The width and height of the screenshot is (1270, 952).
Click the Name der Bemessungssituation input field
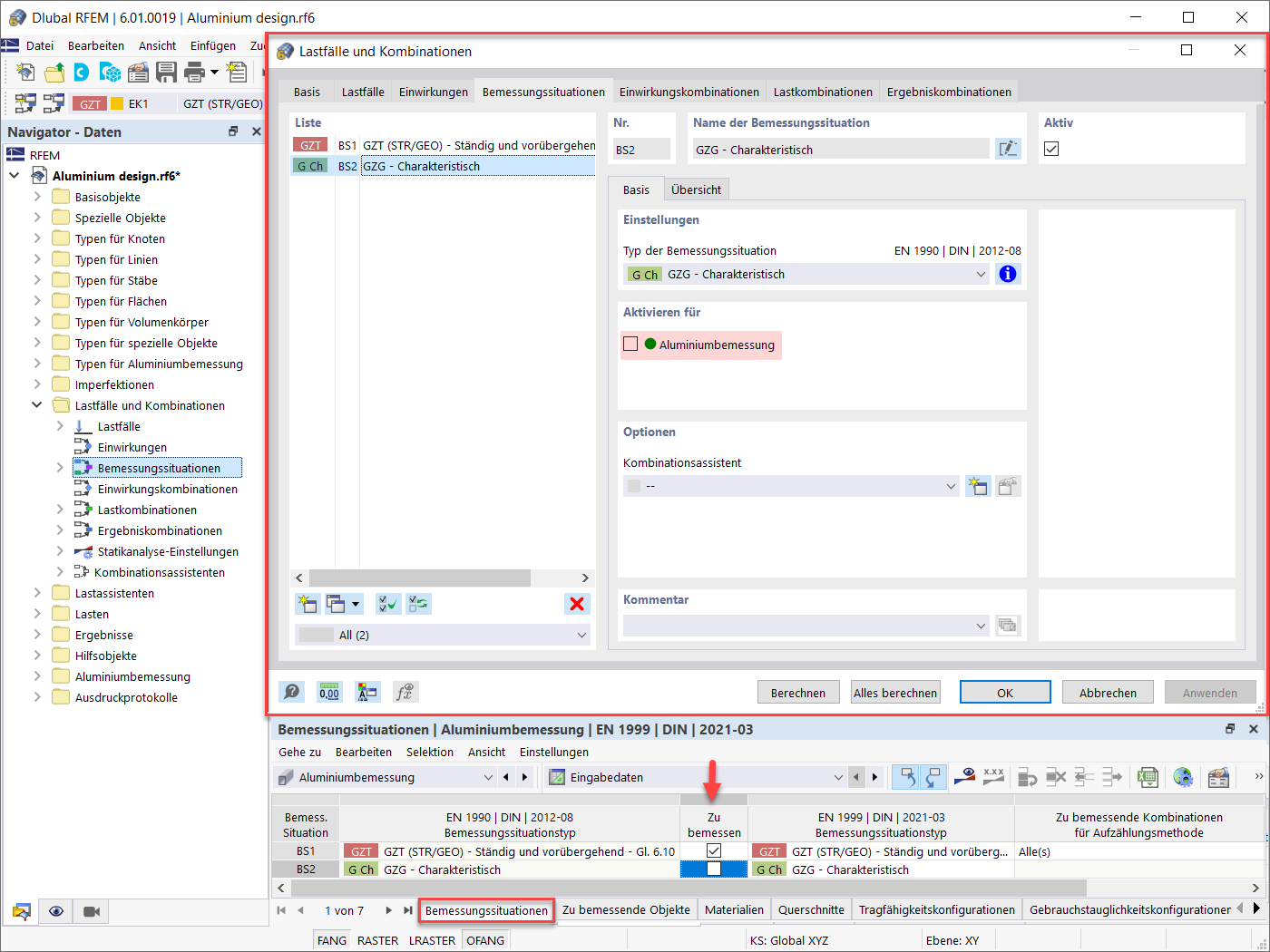click(x=841, y=150)
